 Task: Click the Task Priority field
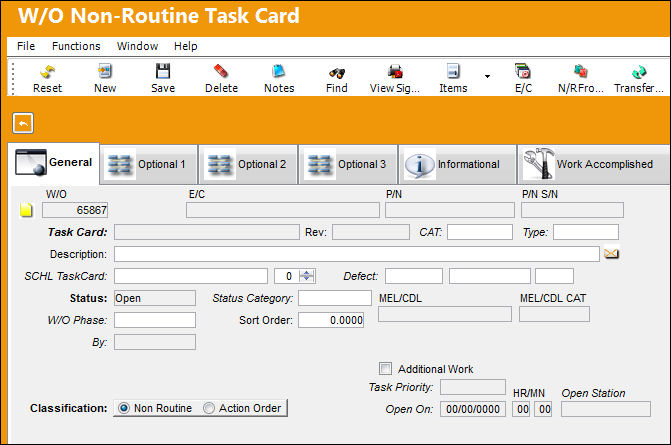point(473,387)
